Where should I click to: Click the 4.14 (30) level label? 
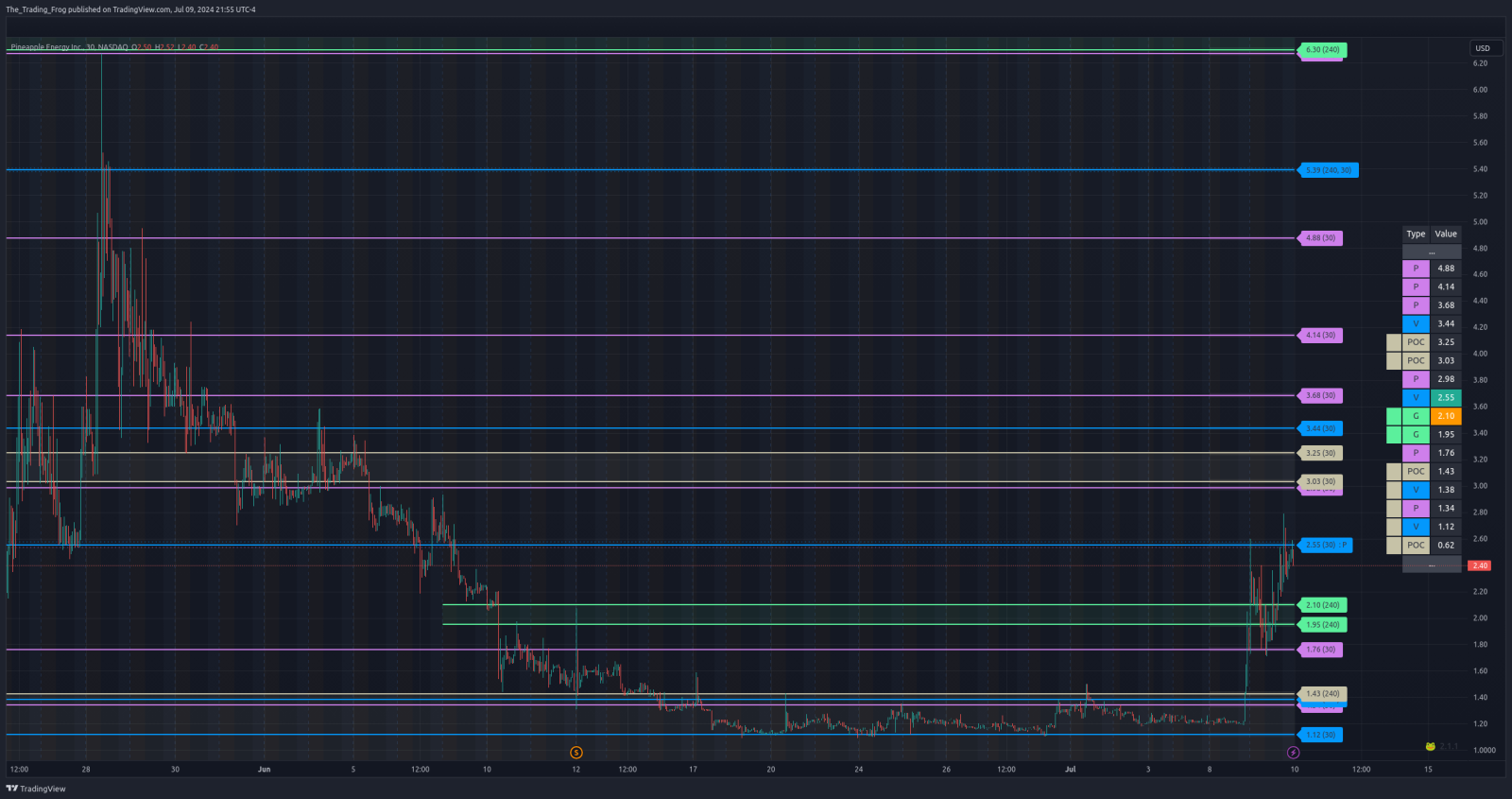coord(1321,336)
